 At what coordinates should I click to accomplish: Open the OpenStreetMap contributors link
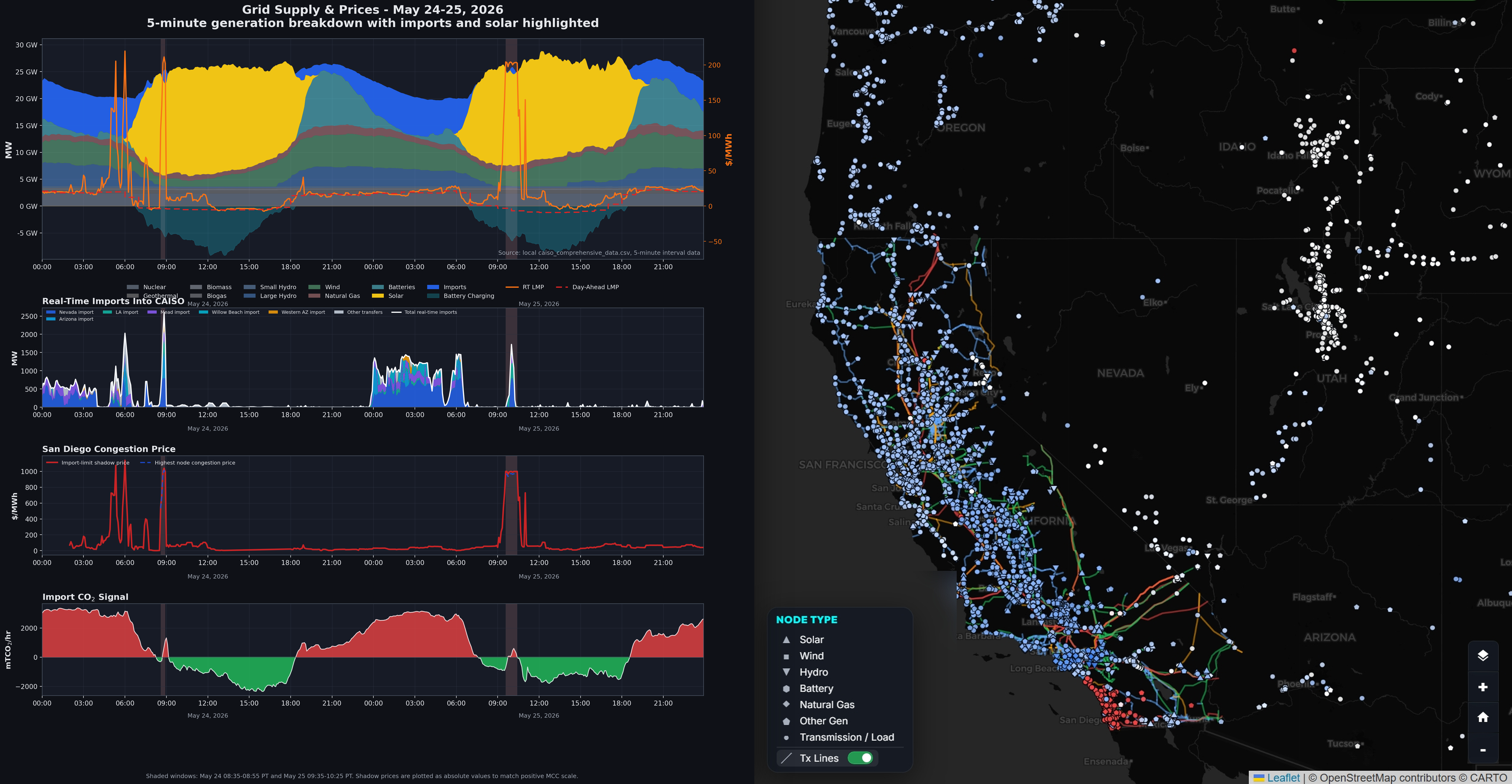tap(1388, 778)
